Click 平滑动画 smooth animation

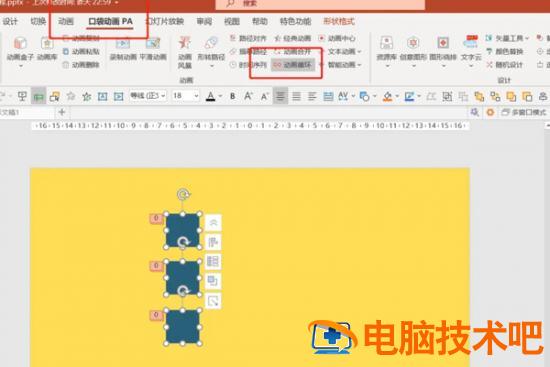pyautogui.click(x=153, y=49)
